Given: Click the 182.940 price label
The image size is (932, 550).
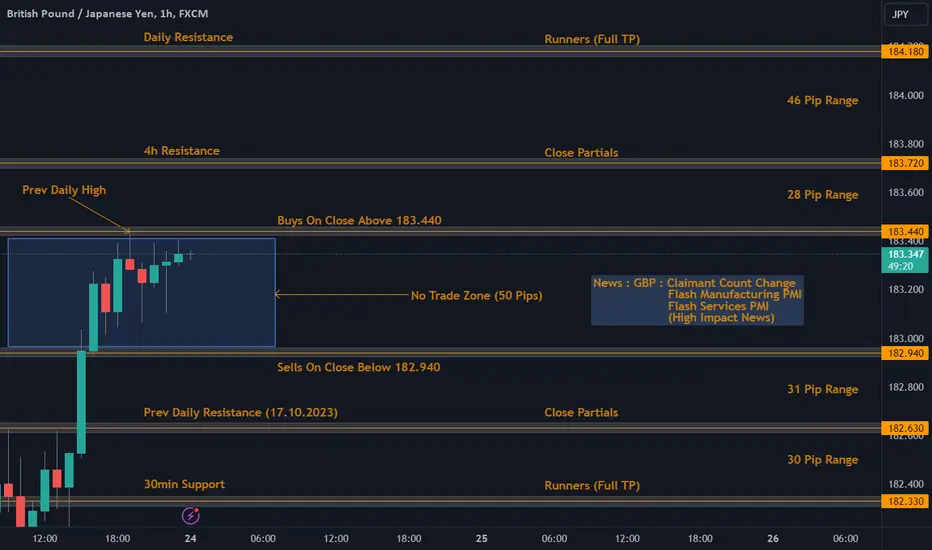Looking at the screenshot, I should click(x=905, y=353).
